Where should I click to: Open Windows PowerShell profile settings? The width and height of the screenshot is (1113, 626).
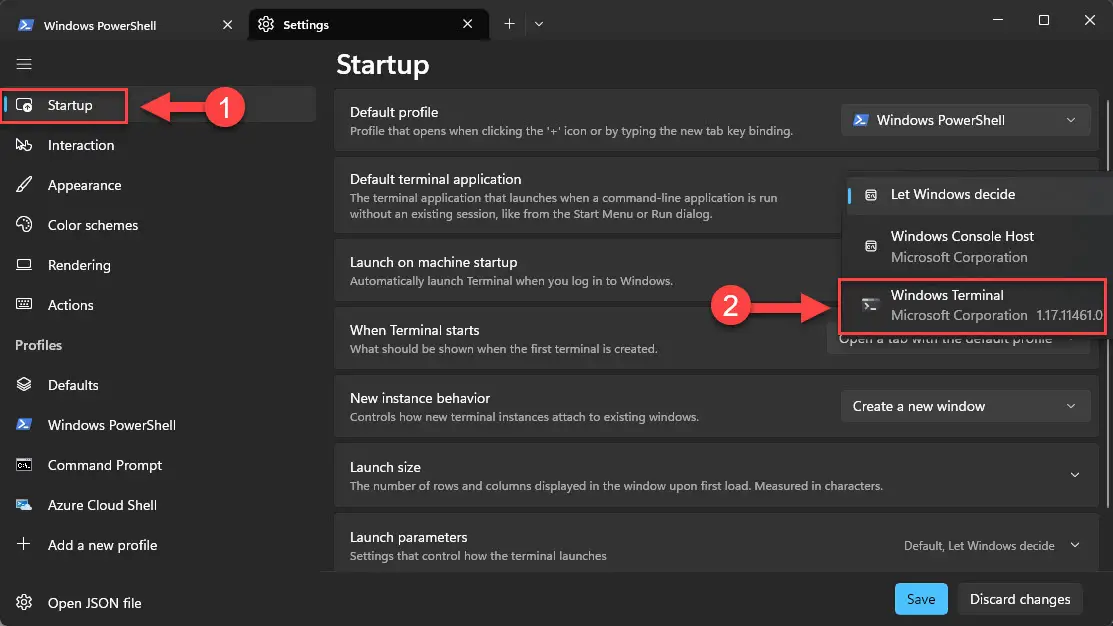point(159,424)
